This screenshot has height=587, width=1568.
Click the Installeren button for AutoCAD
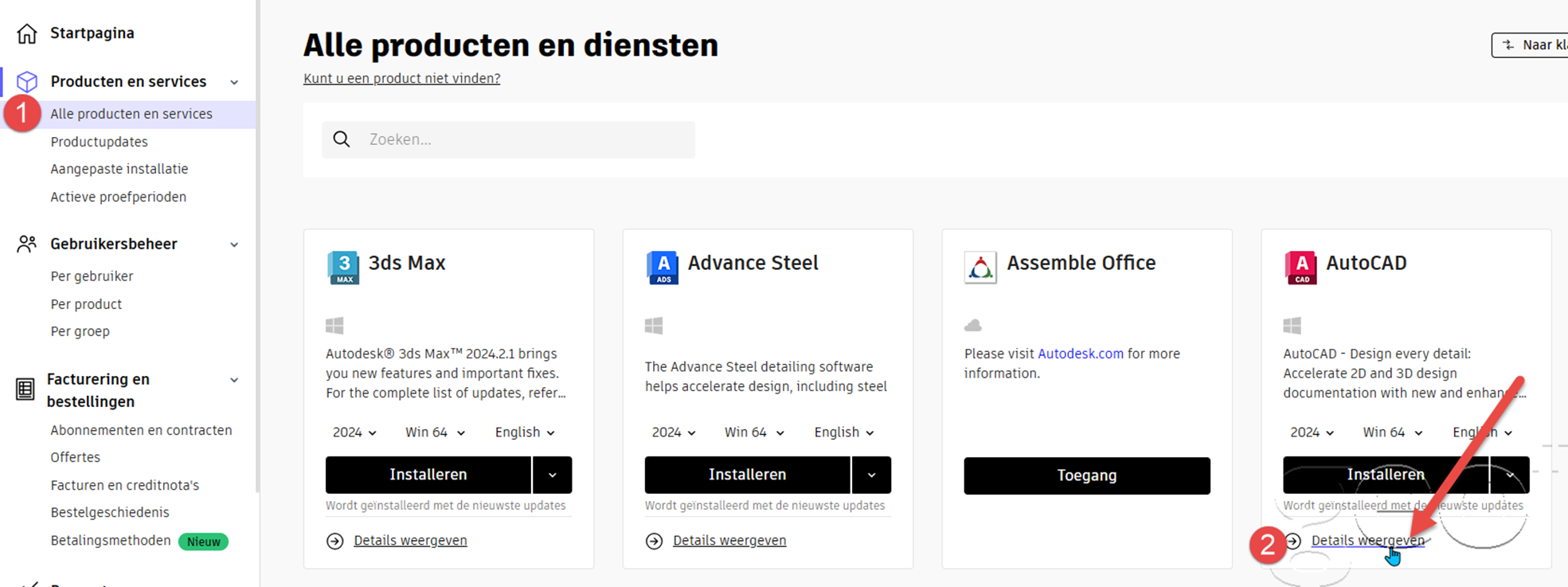(1386, 475)
